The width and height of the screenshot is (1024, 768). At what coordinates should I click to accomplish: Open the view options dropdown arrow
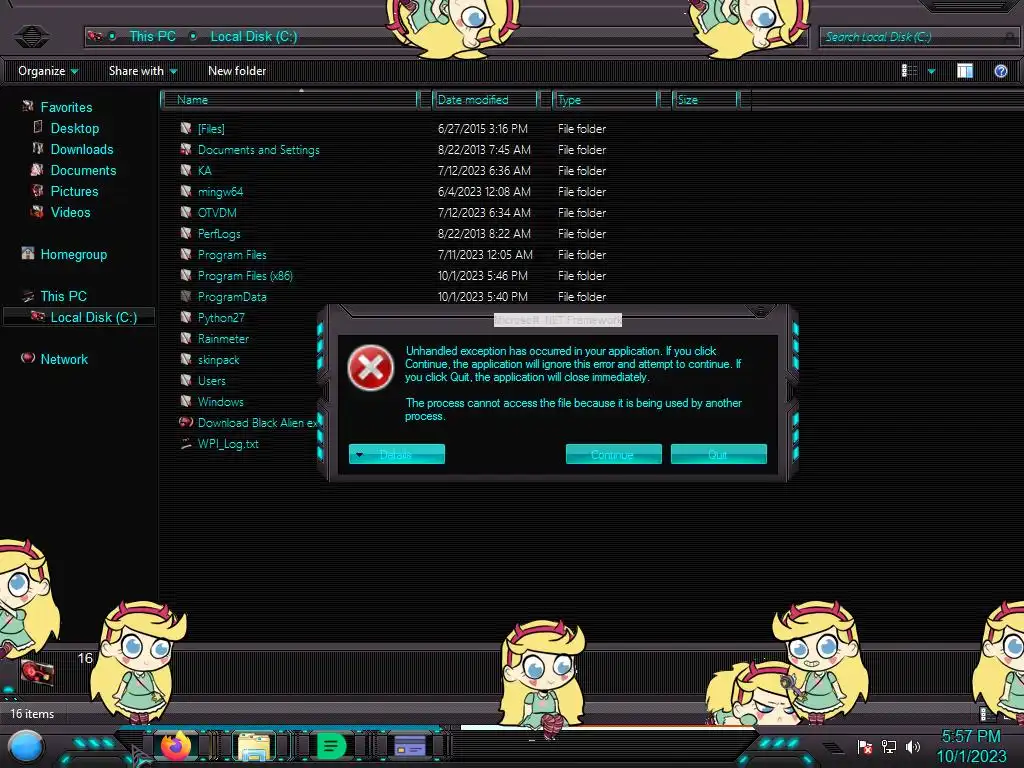pos(931,71)
